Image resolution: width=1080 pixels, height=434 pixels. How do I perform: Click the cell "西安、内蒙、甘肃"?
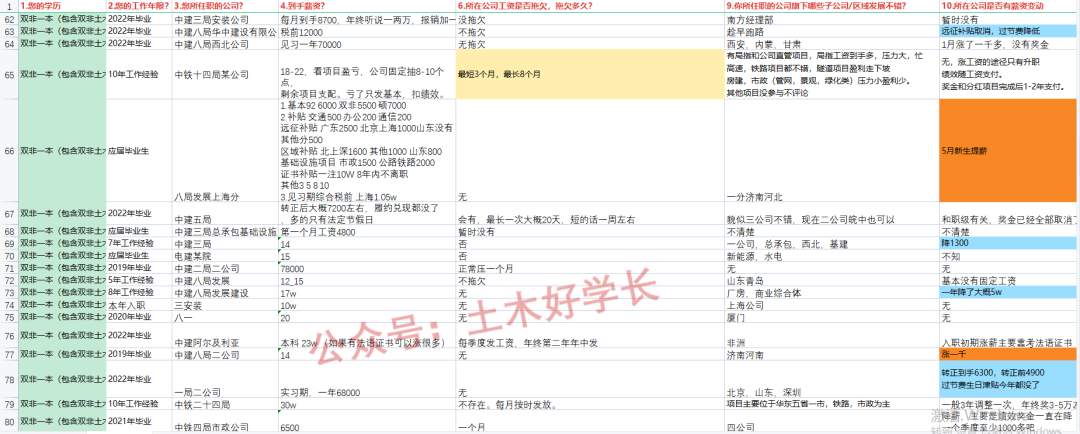click(x=832, y=43)
